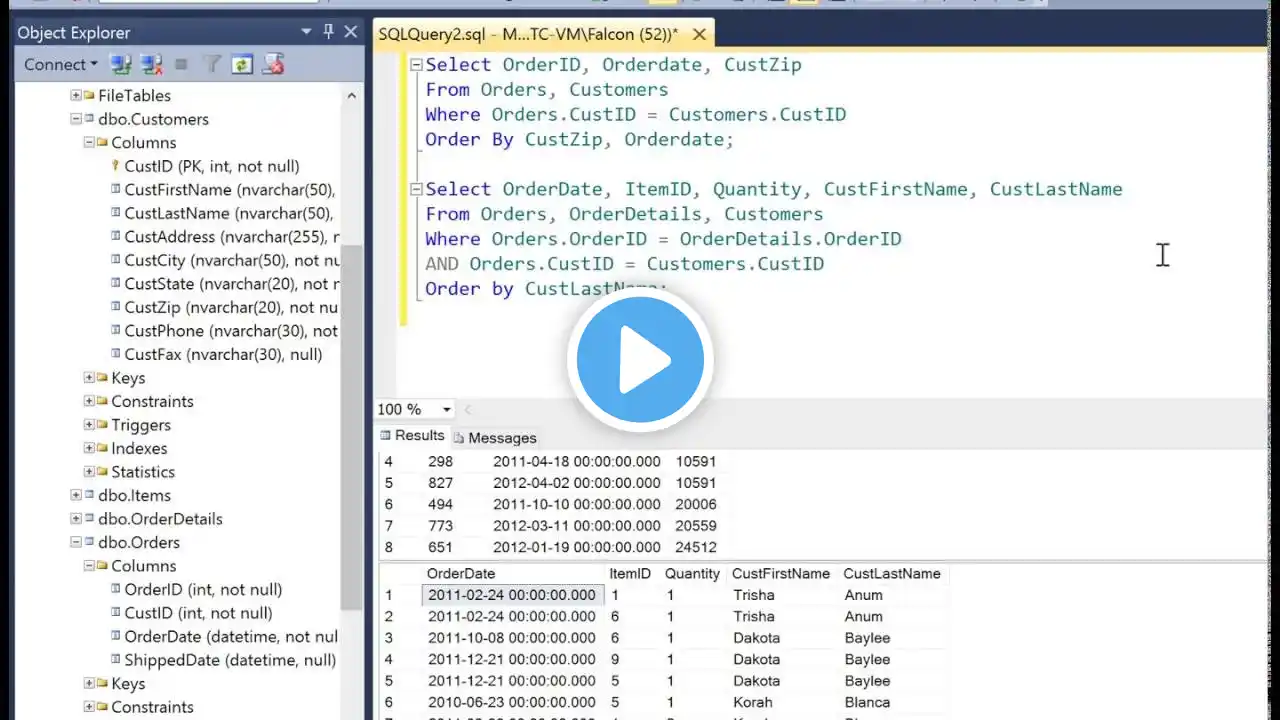Click the Connect Object Explorer icon

pos(121,65)
